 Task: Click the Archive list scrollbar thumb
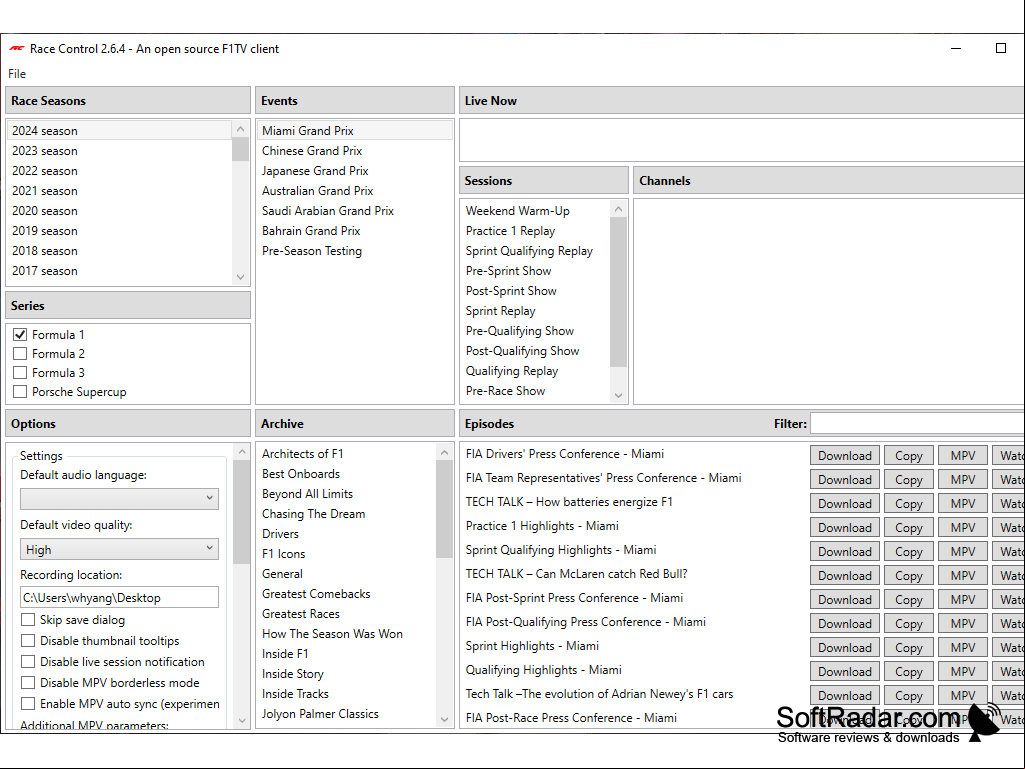pyautogui.click(x=445, y=509)
